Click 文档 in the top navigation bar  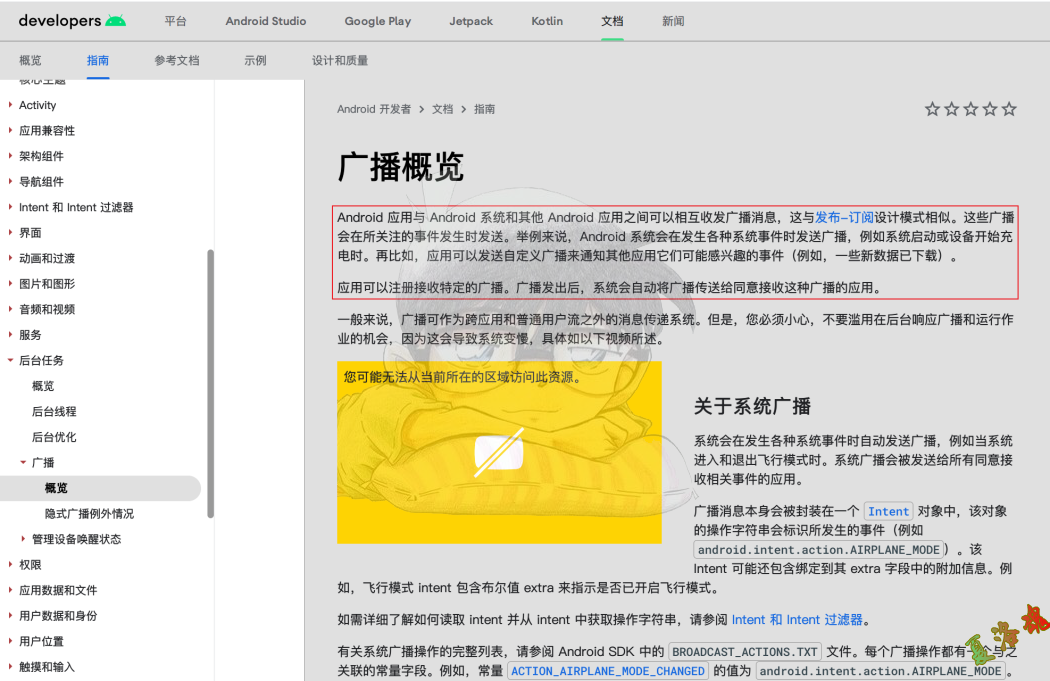click(612, 20)
